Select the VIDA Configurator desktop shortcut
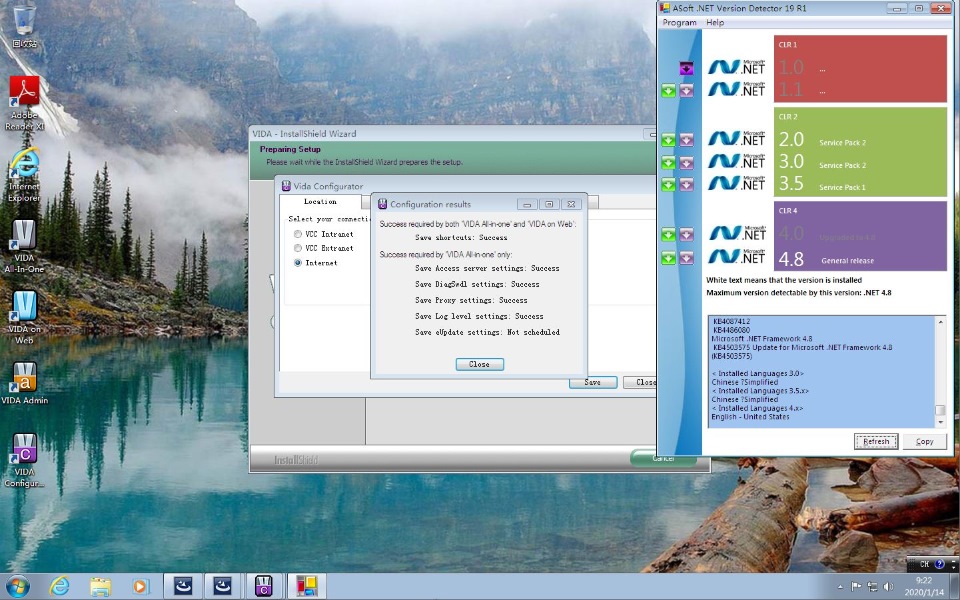This screenshot has width=960, height=600. click(x=24, y=460)
